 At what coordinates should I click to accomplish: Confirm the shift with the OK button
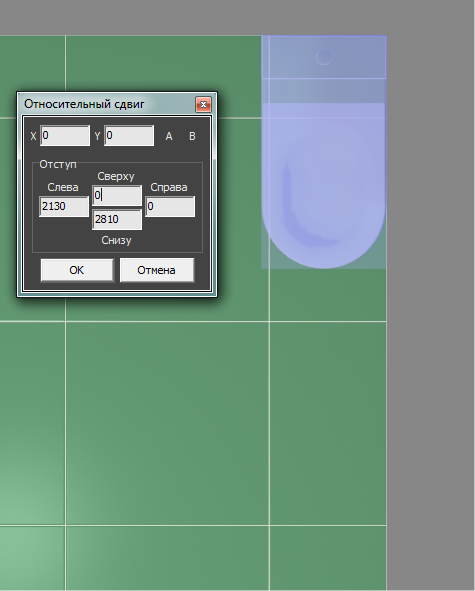(x=77, y=270)
